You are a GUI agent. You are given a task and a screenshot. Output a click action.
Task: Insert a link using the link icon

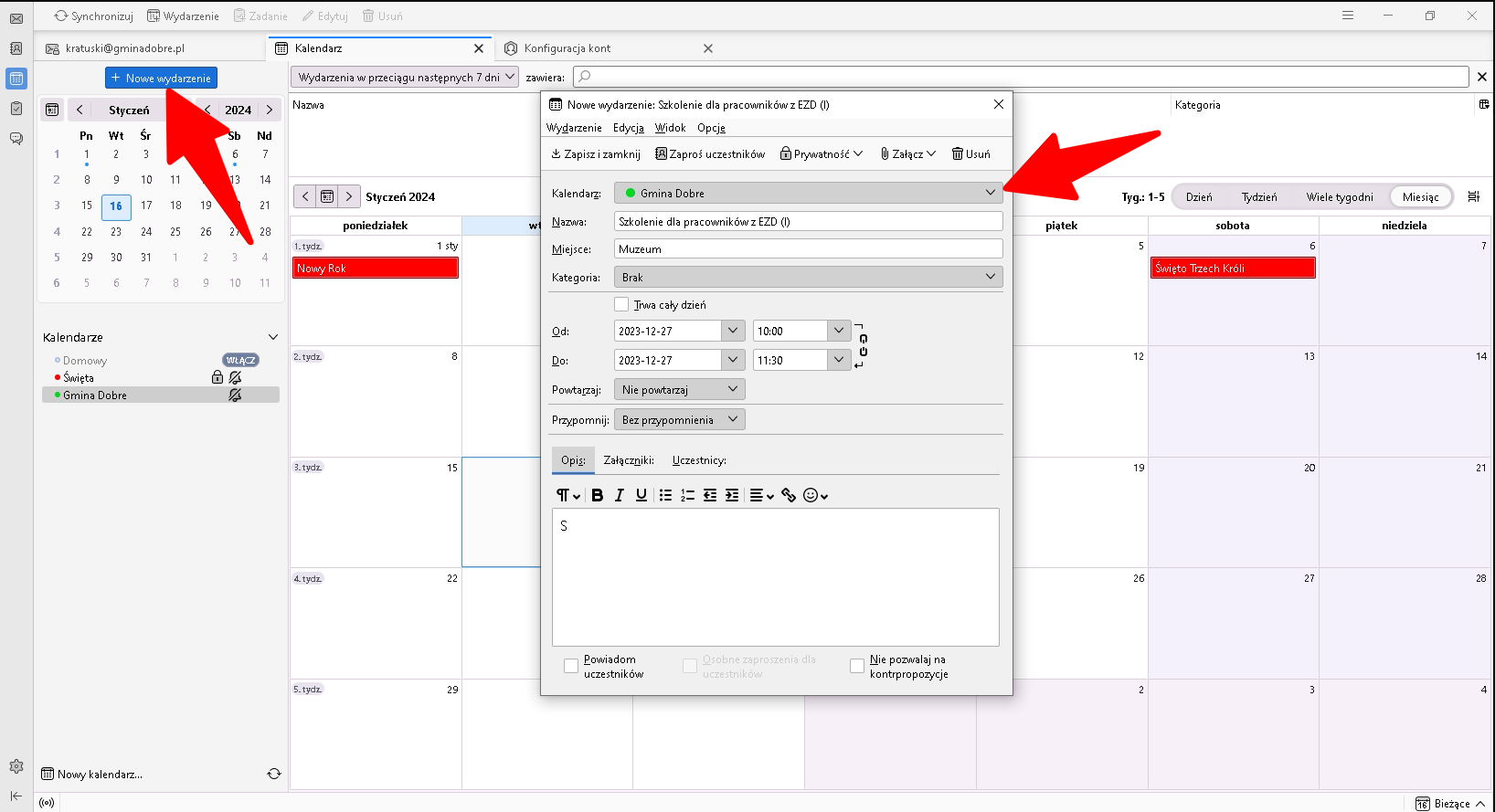pos(789,495)
